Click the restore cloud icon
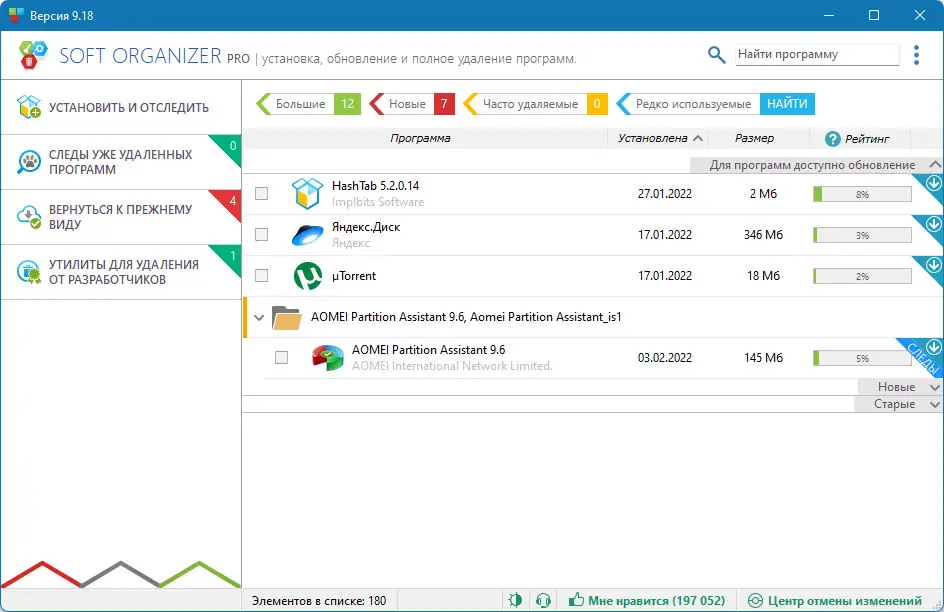Viewport: 944px width, 612px height. [29, 217]
